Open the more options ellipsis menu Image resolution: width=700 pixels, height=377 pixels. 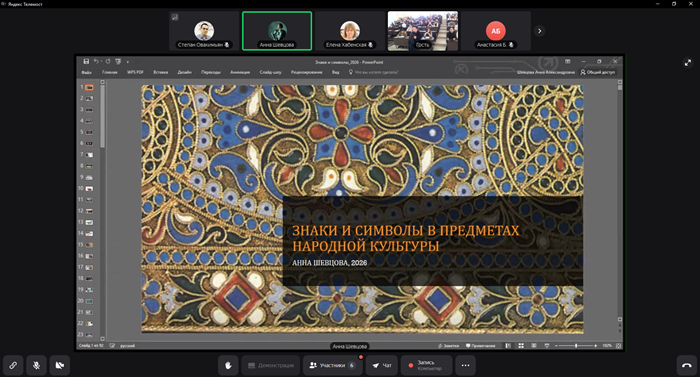[x=465, y=365]
